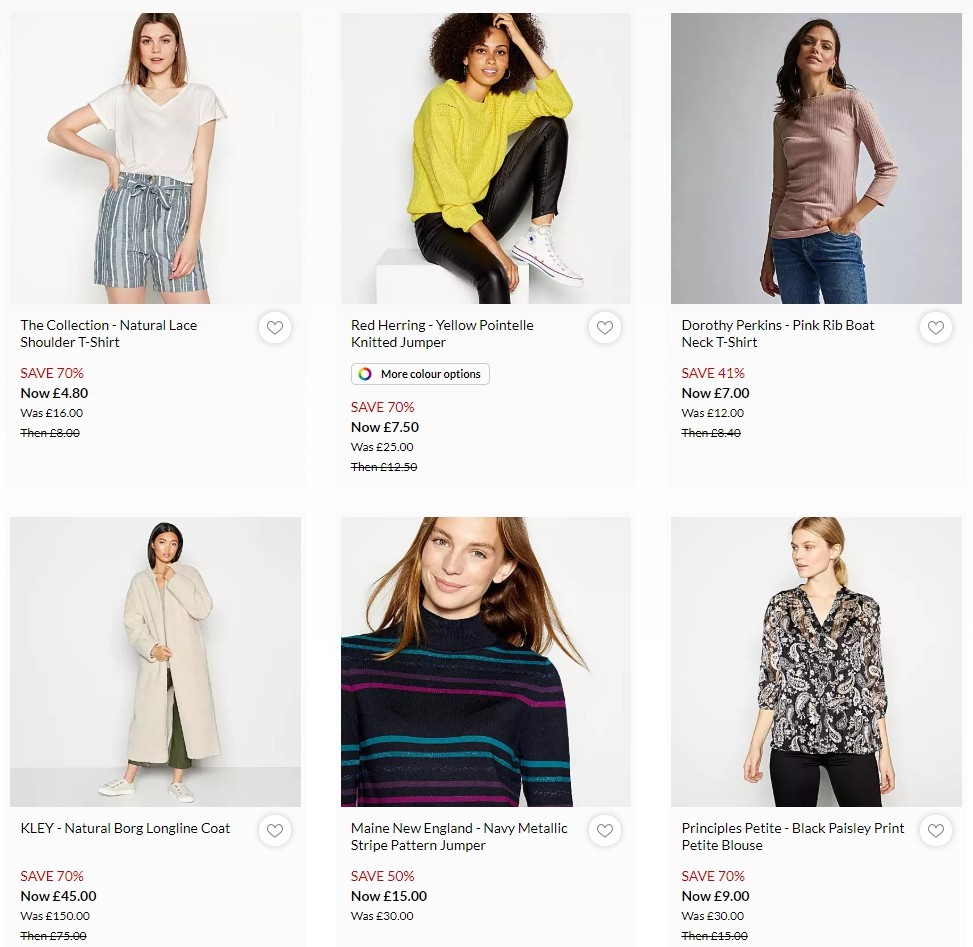
Task: Favourite the Navy Metallic Stripe Pattern Jumper
Action: (604, 830)
